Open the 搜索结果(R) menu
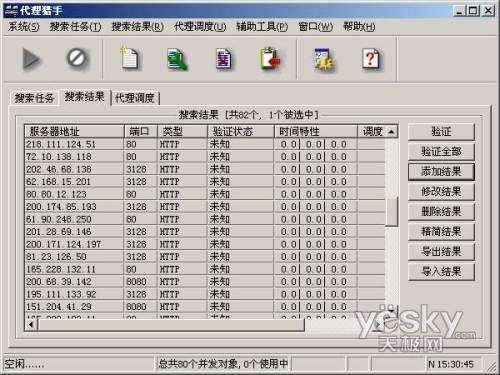This screenshot has width=500, height=375. pos(137,27)
